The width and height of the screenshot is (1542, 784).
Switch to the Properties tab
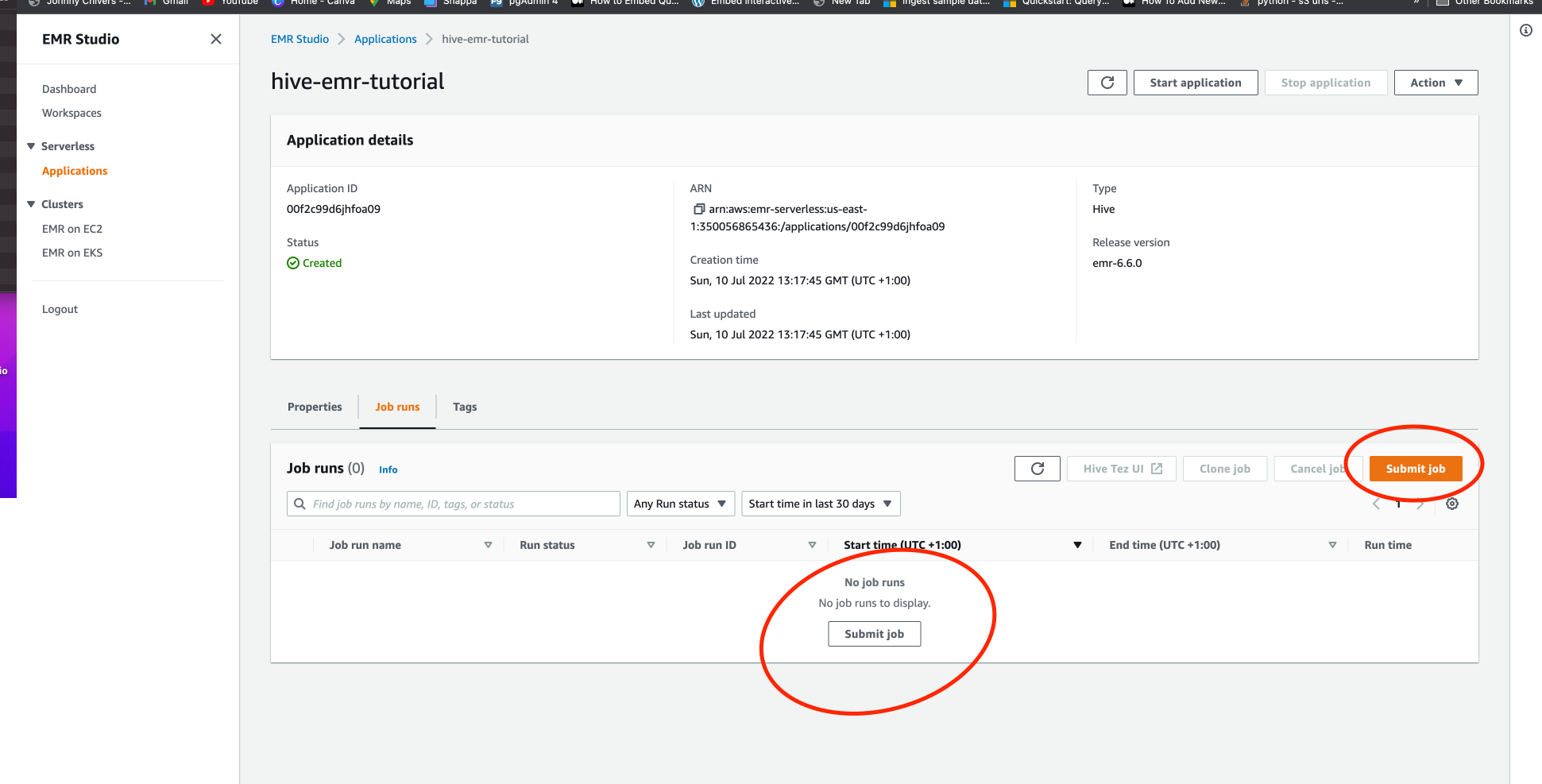click(315, 407)
